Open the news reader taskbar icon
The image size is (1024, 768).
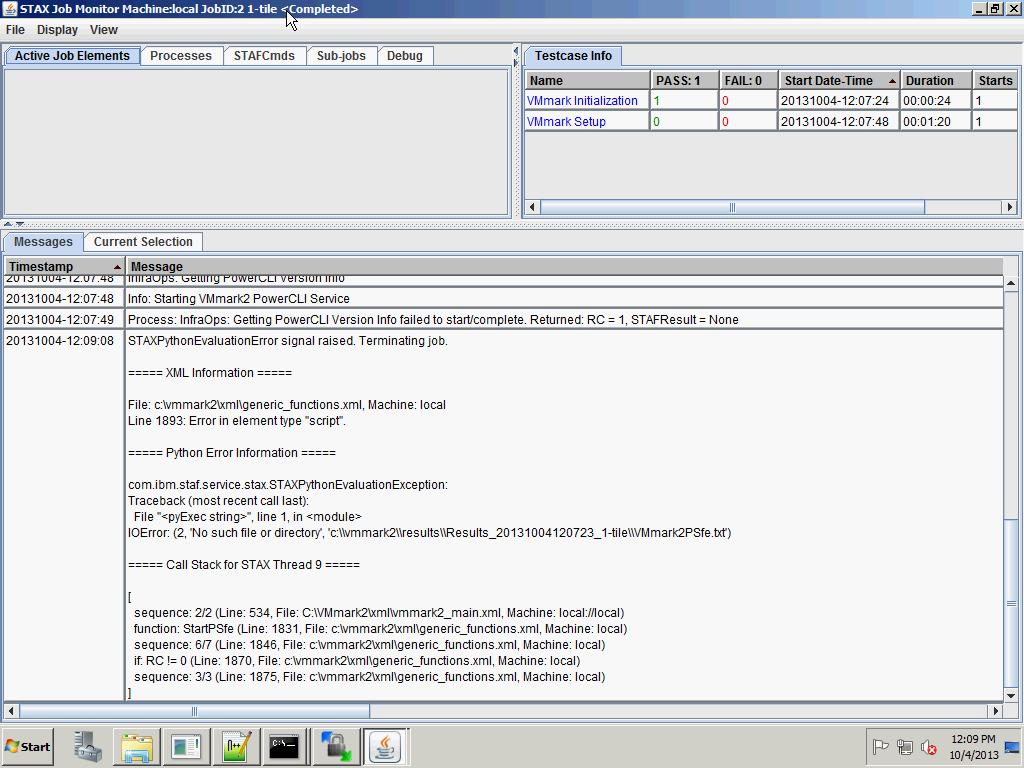tap(185, 746)
